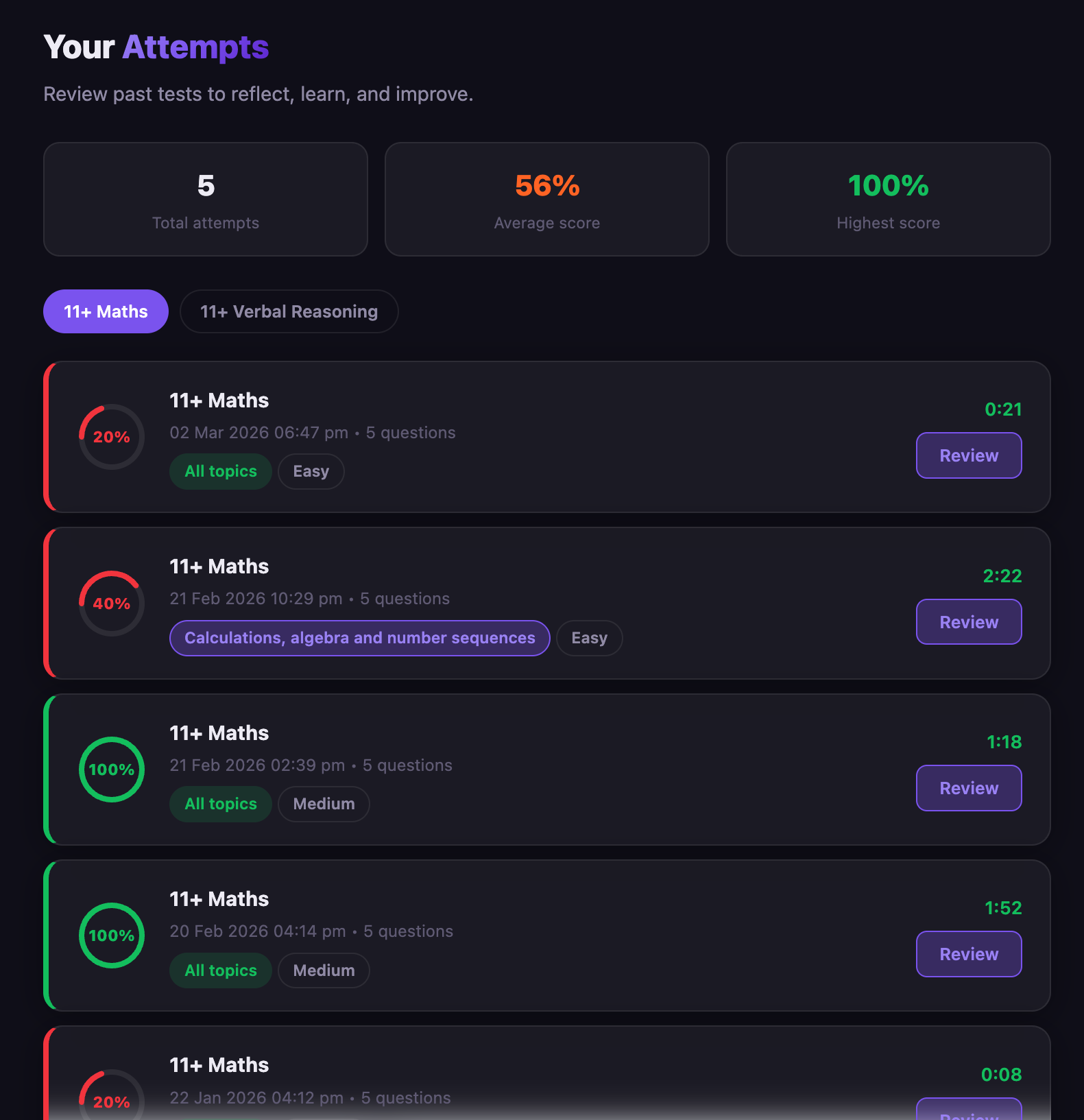Click the 40% score progress ring
Screen dimensions: 1084x1120
[x=112, y=604]
